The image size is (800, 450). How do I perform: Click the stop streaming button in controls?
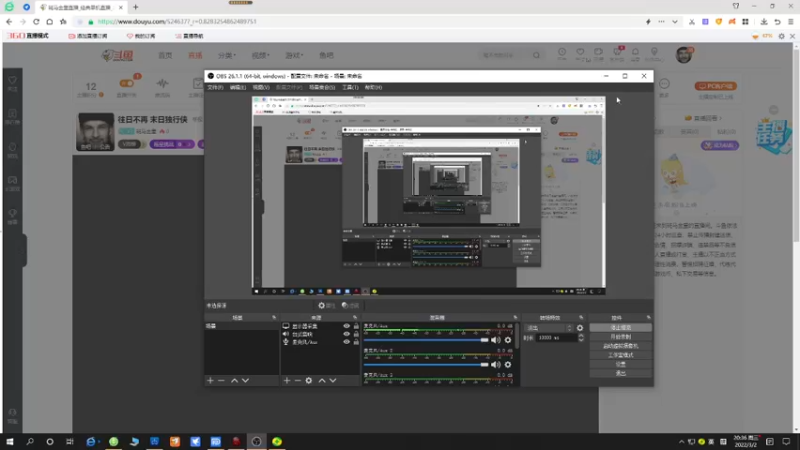click(620, 328)
